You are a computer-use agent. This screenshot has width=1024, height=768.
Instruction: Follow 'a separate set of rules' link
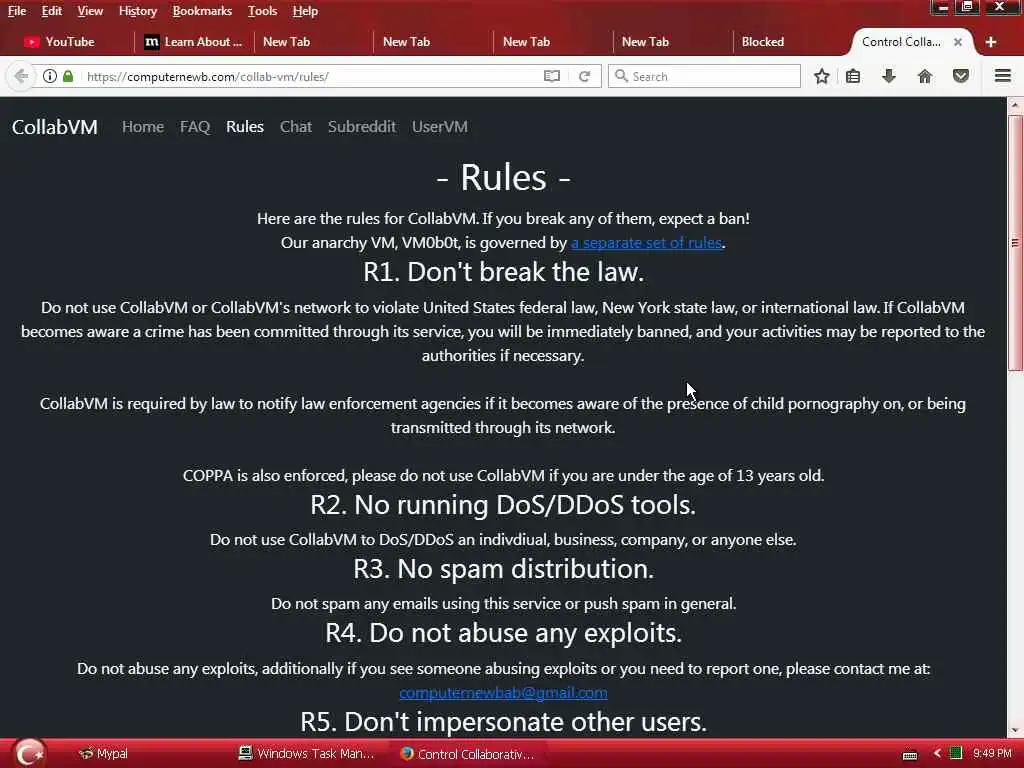(x=647, y=243)
